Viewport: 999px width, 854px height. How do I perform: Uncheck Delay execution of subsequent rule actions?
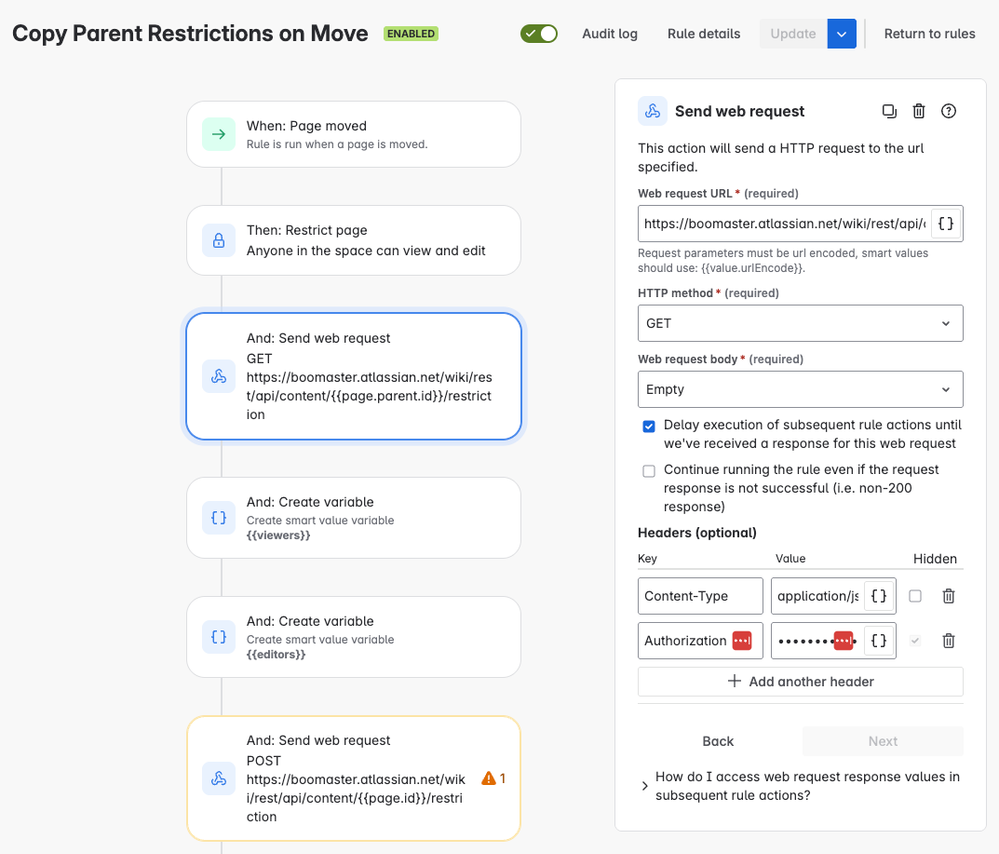click(649, 426)
